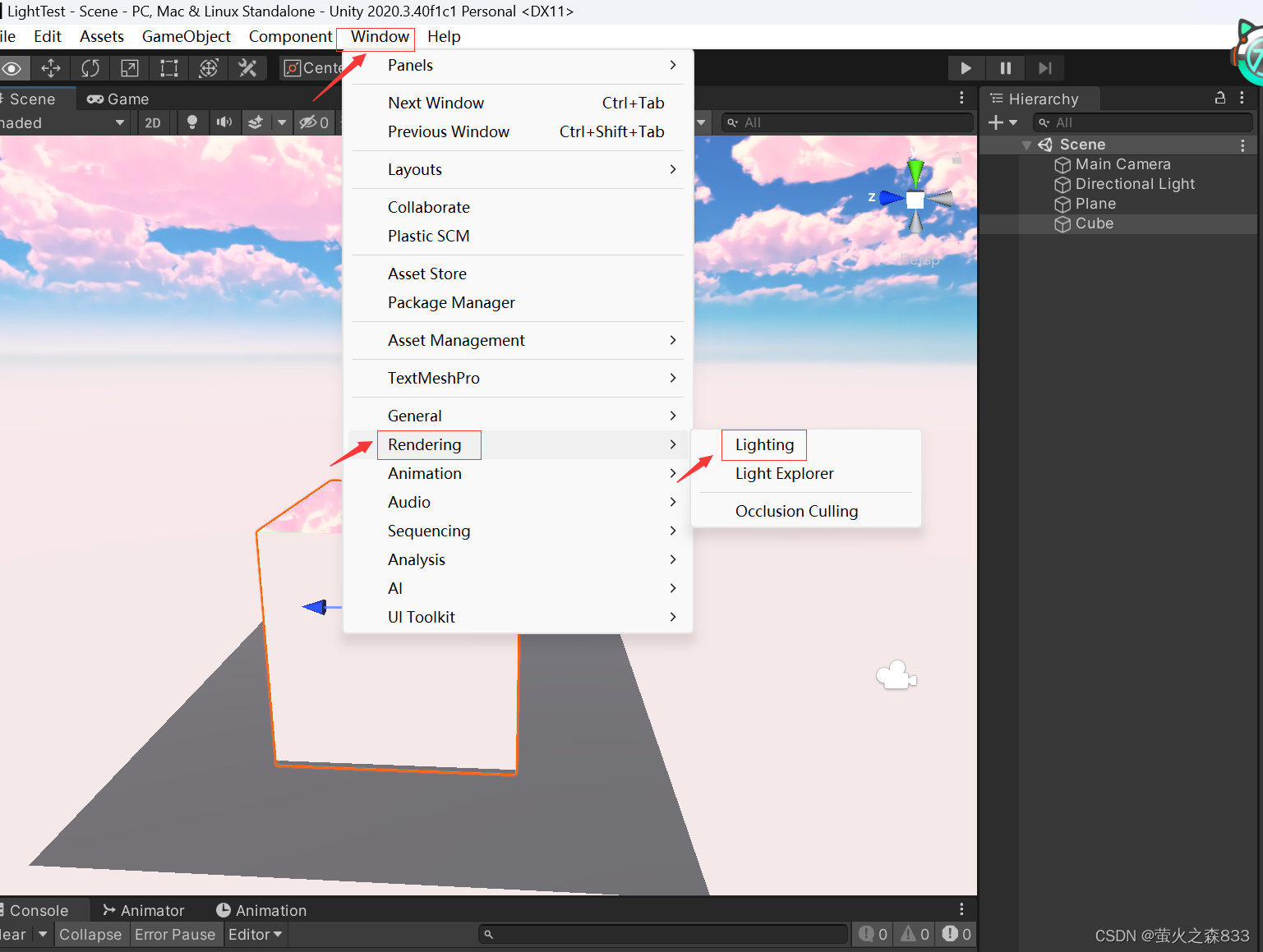
Task: Open custom editor tools
Action: [247, 68]
